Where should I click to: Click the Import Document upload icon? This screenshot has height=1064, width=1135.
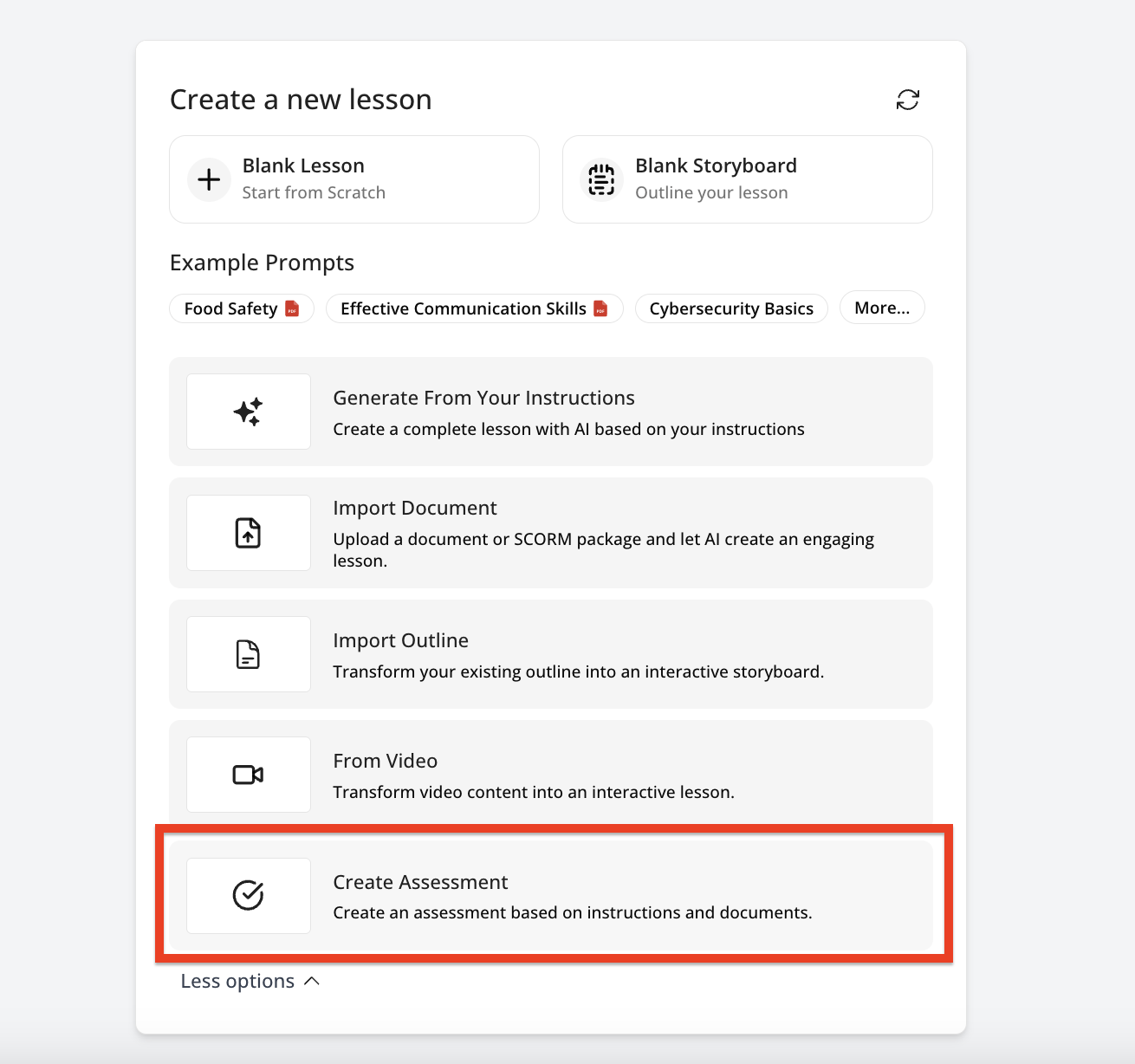249,533
